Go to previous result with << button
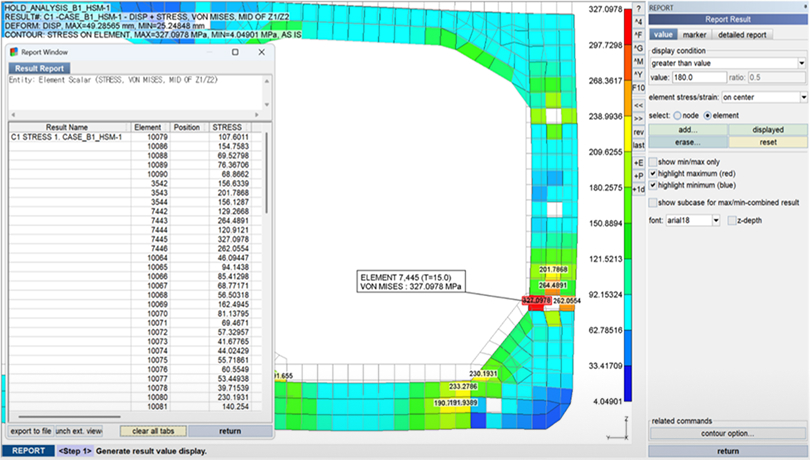The height and width of the screenshot is (460, 810). 638,103
